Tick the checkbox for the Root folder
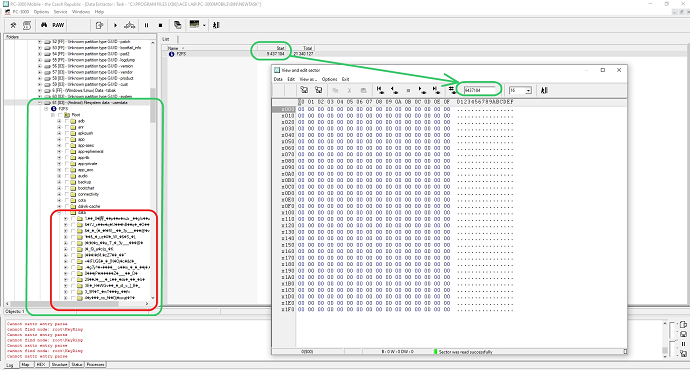This screenshot has width=690, height=370. click(60, 115)
